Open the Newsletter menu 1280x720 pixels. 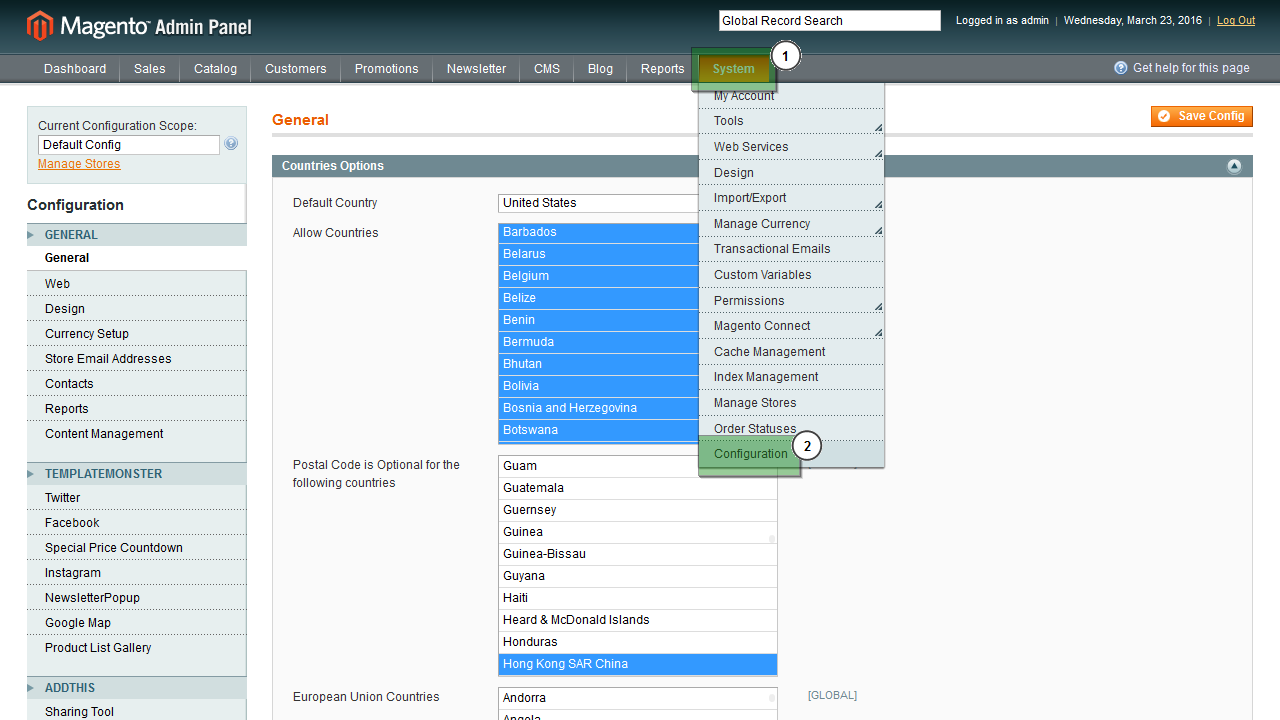477,69
